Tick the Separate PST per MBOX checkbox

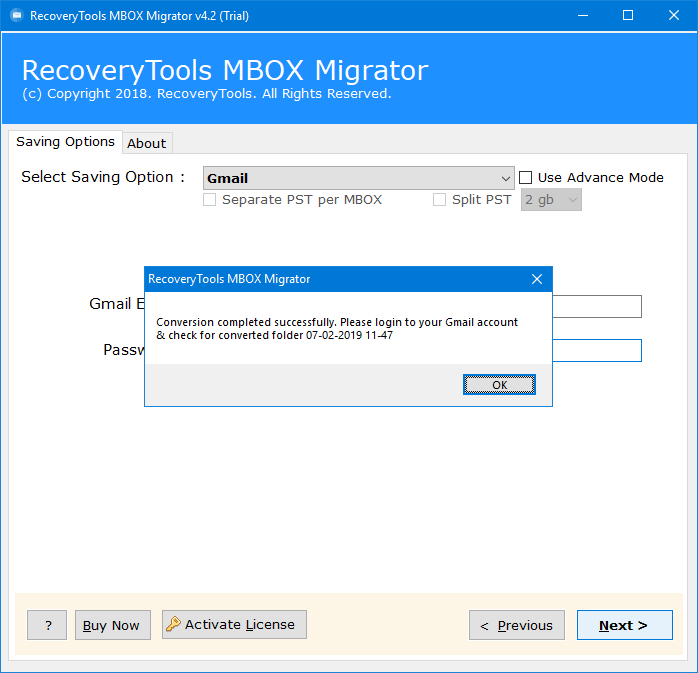pyautogui.click(x=210, y=199)
